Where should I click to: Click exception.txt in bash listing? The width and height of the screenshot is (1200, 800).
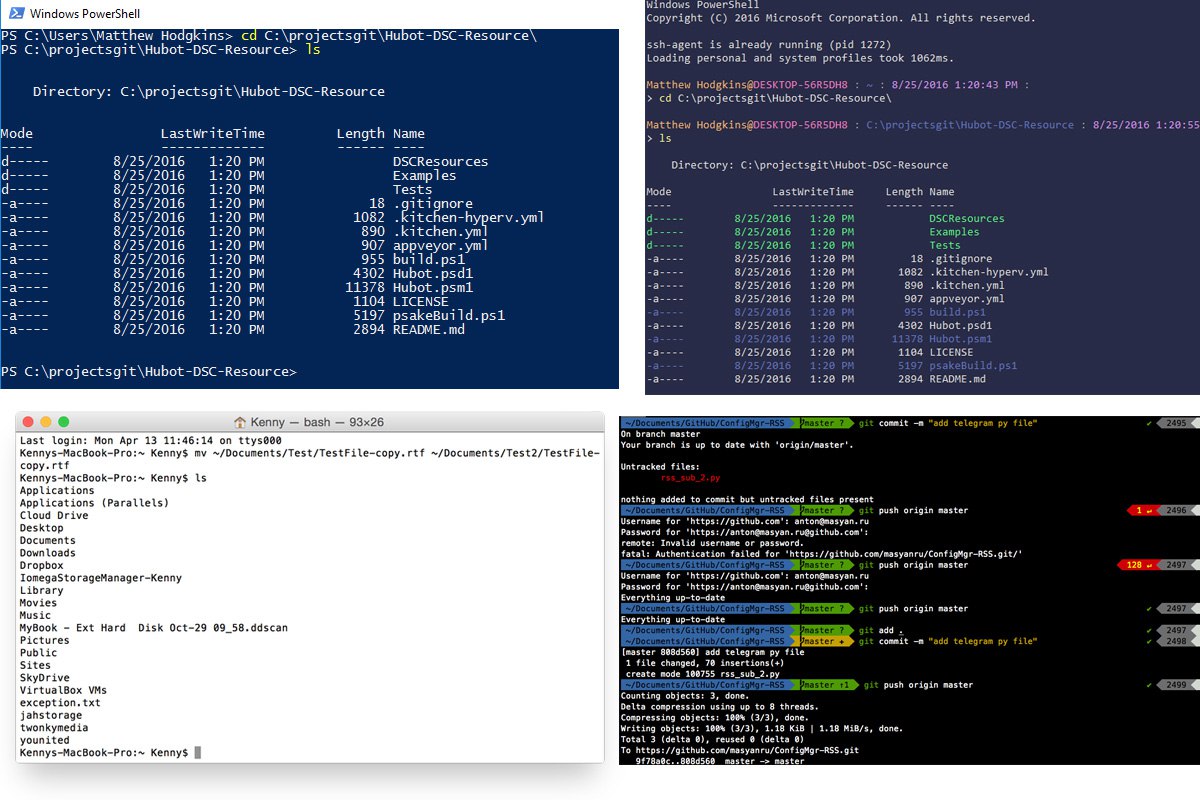coord(60,703)
